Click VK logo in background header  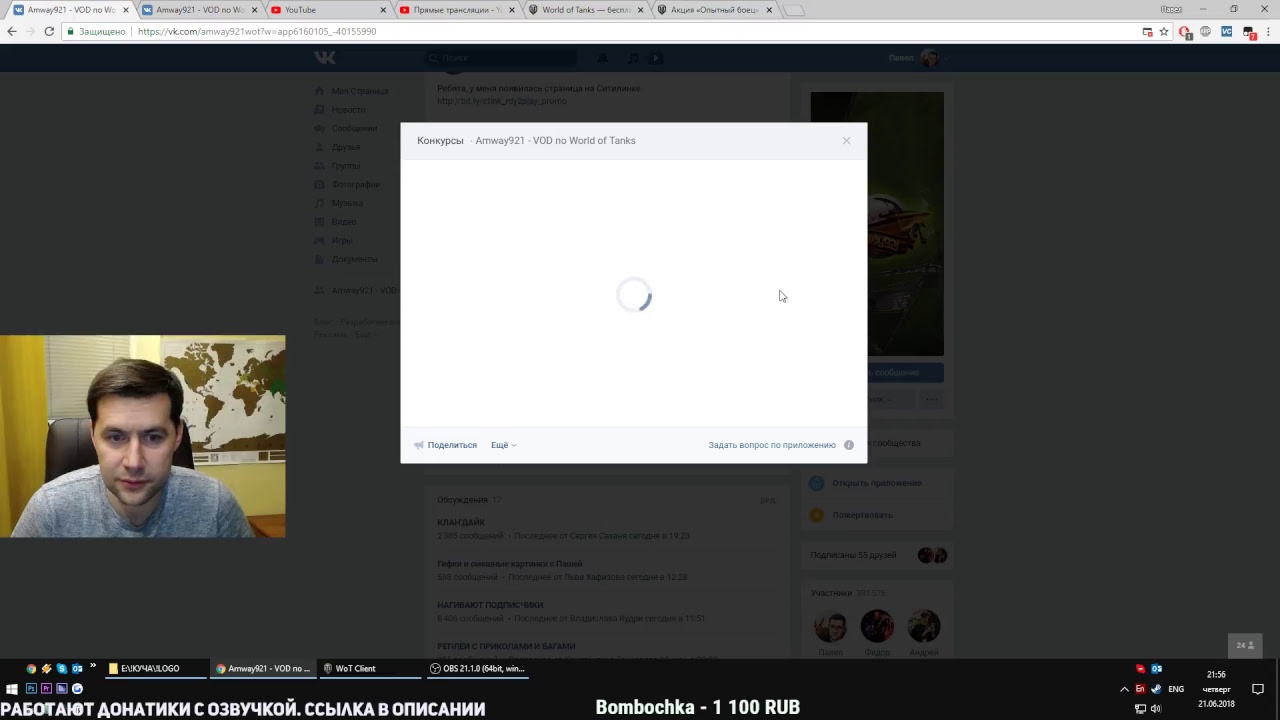click(325, 58)
